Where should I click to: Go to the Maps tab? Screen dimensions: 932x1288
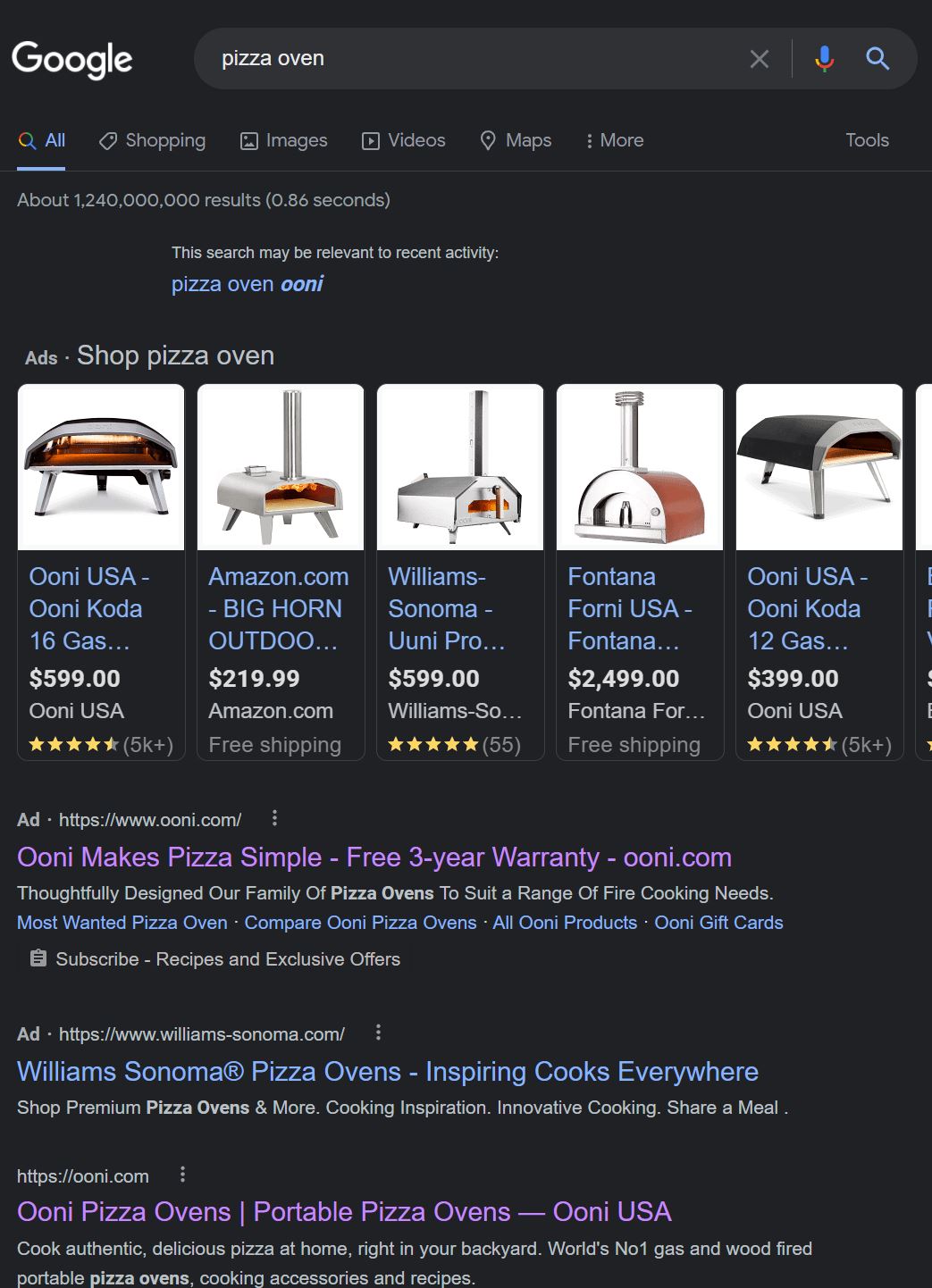tap(516, 140)
